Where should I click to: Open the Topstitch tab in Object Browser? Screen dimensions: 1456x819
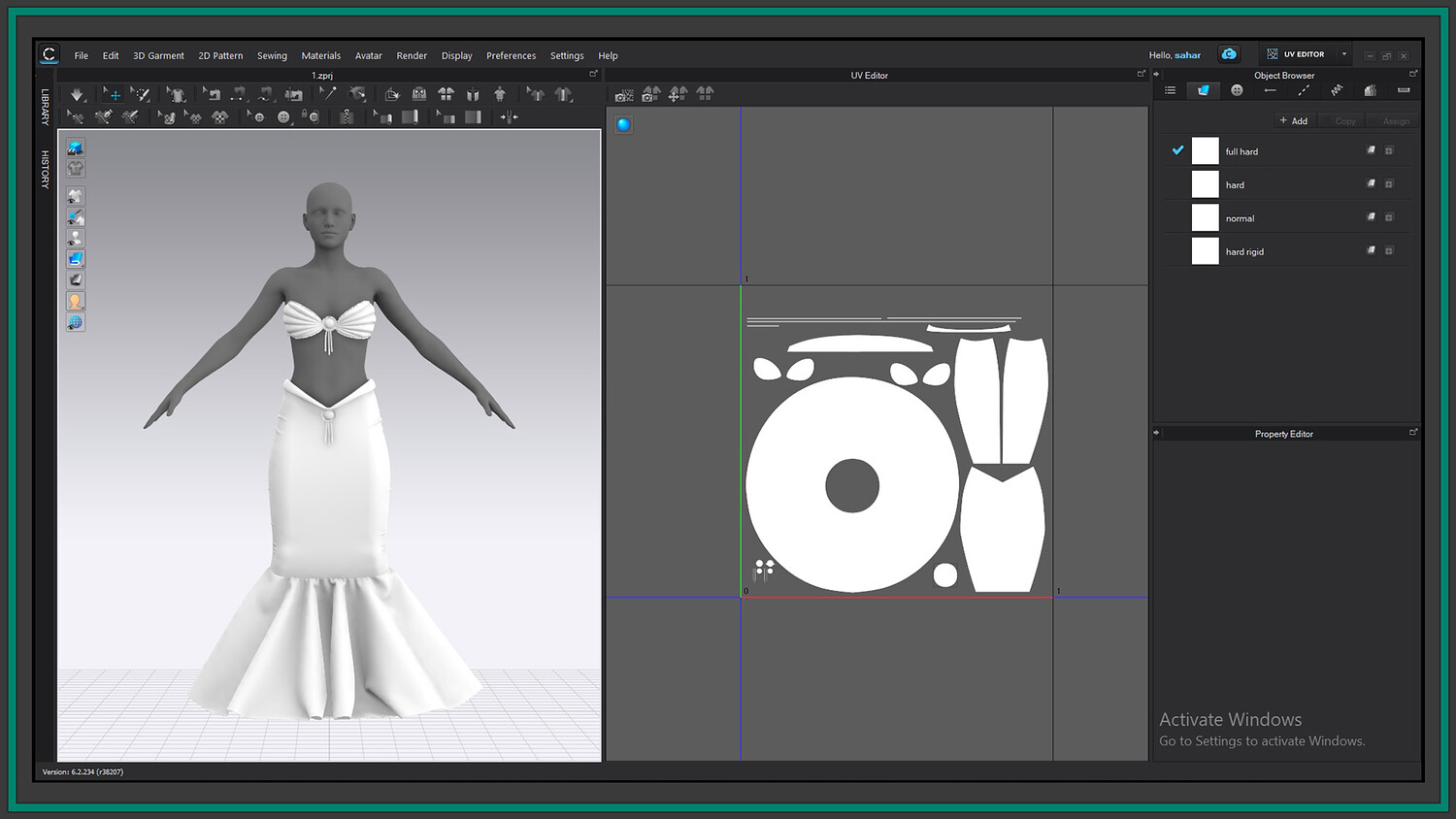[1303, 90]
